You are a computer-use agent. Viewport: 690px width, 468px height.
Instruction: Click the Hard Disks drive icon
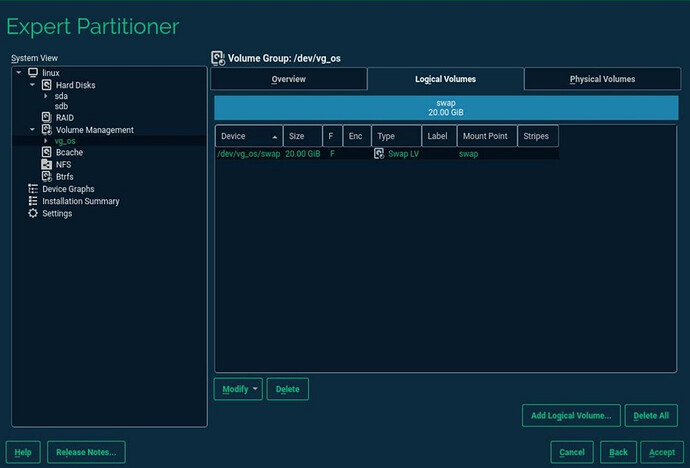[x=46, y=85]
